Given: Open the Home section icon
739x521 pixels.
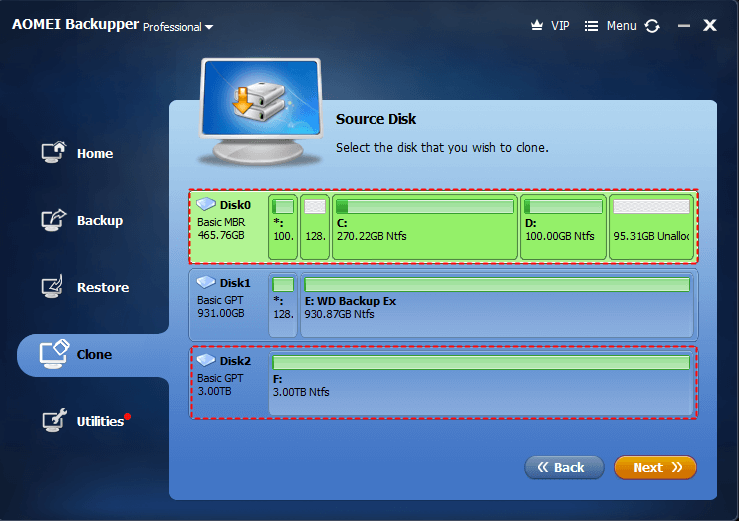Looking at the screenshot, I should [53, 152].
